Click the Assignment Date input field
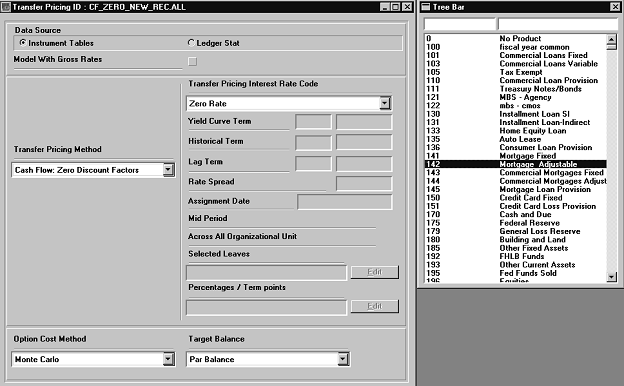 [344, 202]
